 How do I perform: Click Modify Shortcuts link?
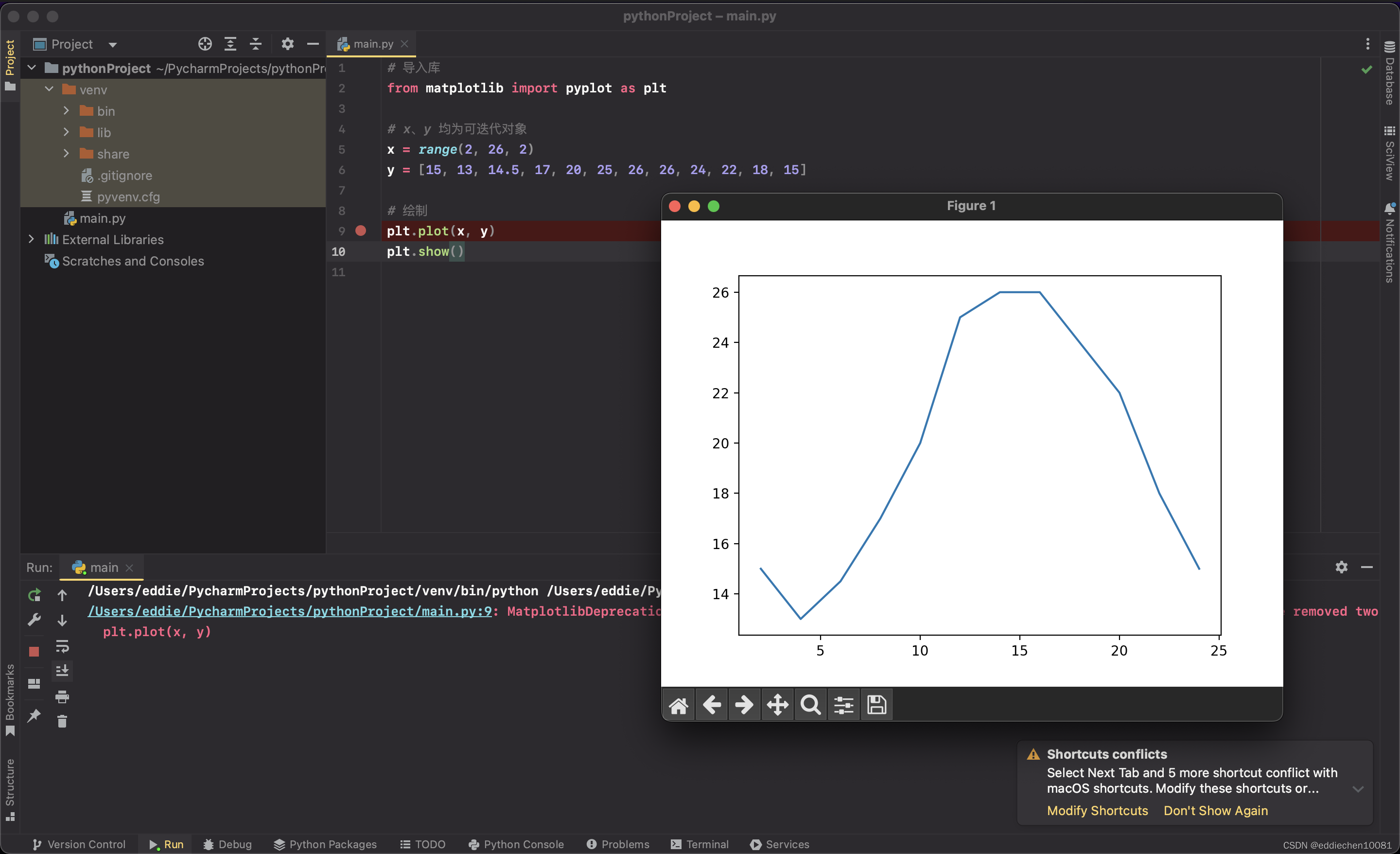pos(1097,811)
